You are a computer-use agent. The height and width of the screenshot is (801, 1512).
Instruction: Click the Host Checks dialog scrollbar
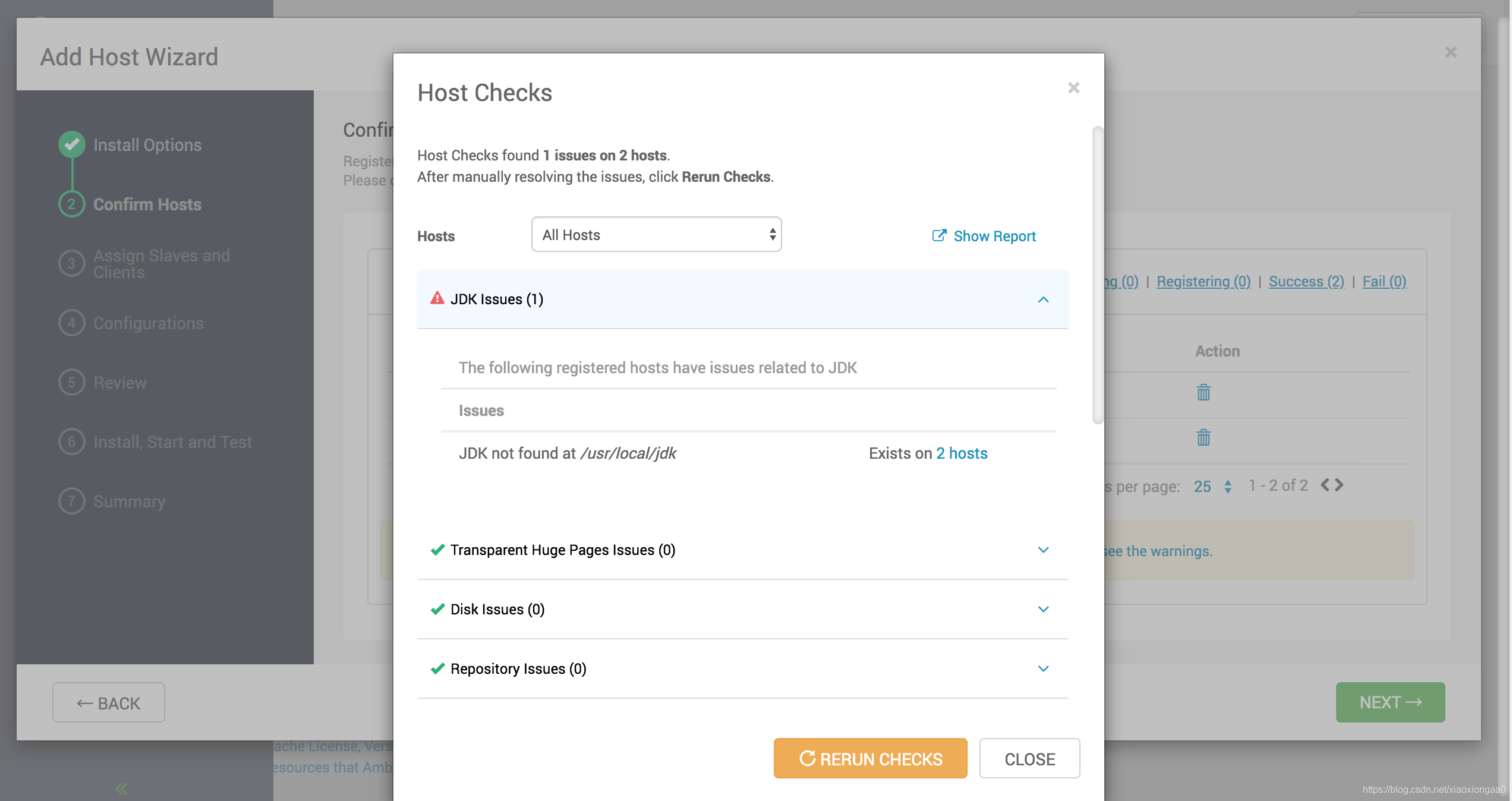(1098, 275)
